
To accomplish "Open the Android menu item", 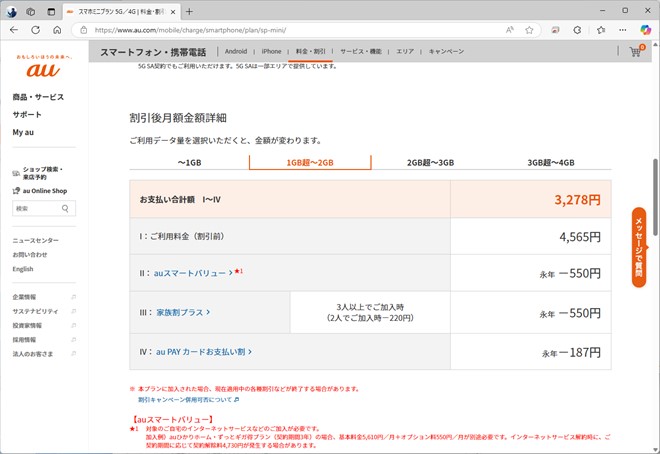I will tap(236, 51).
